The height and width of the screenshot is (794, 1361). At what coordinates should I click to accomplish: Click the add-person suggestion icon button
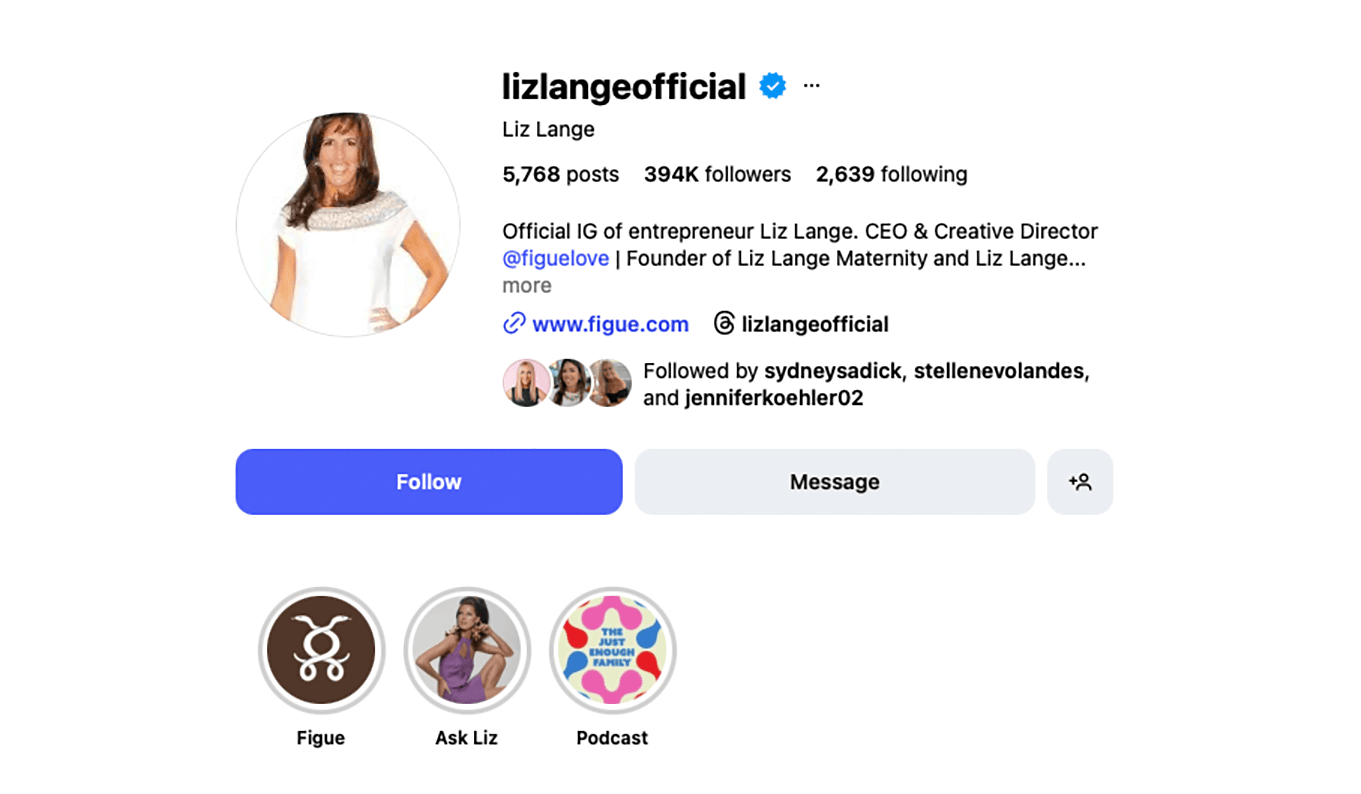[x=1079, y=482]
